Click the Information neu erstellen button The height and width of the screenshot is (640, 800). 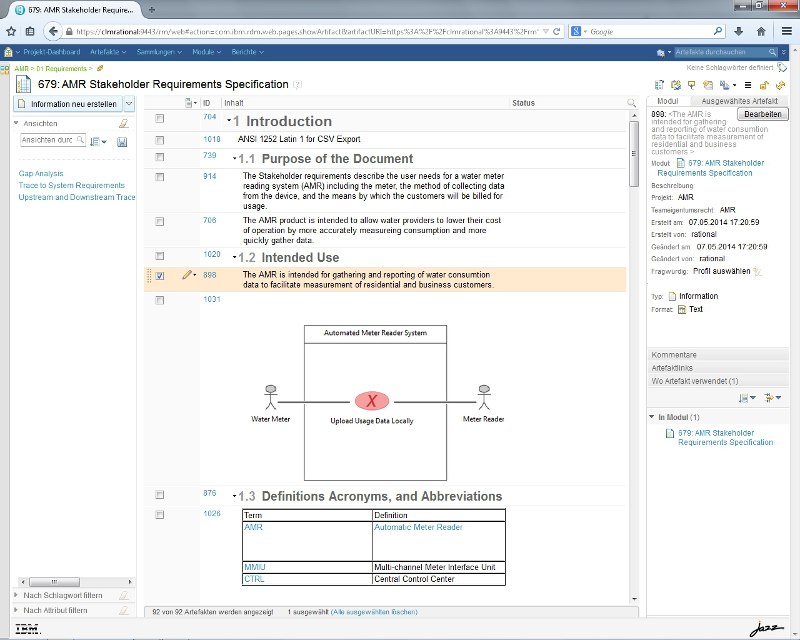click(x=68, y=104)
